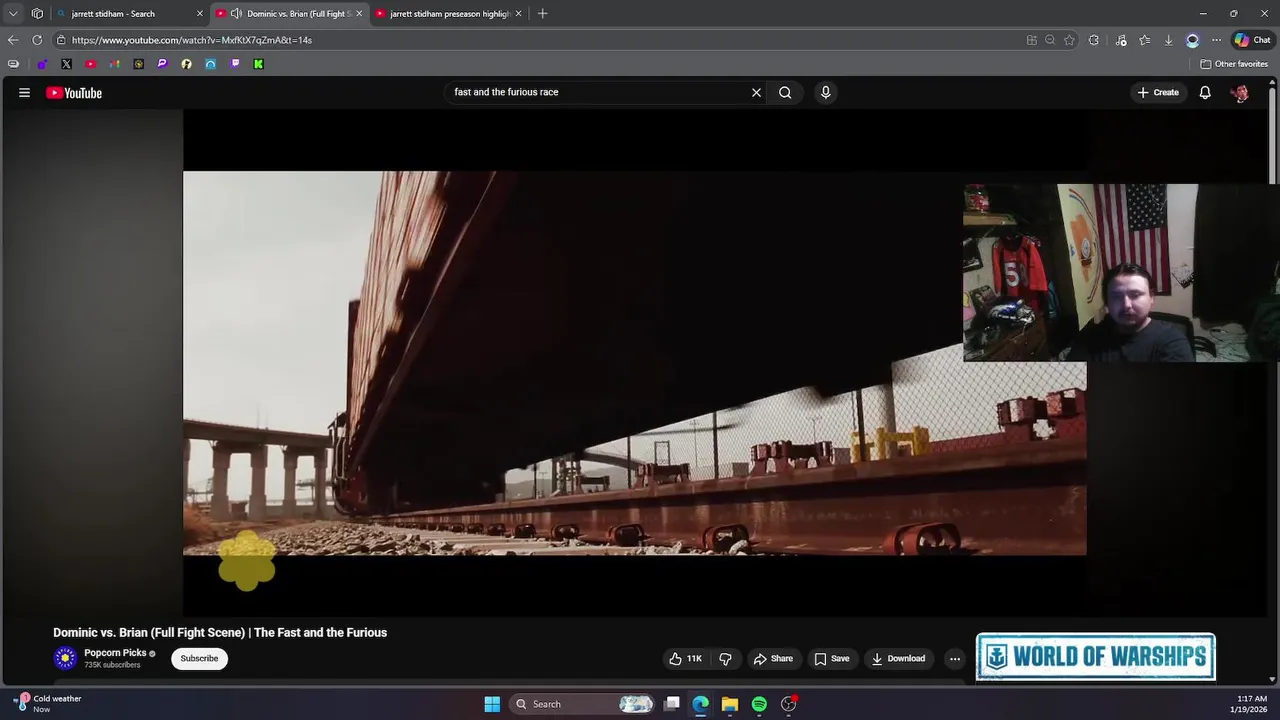Open more actions ellipsis below the video

[x=955, y=658]
